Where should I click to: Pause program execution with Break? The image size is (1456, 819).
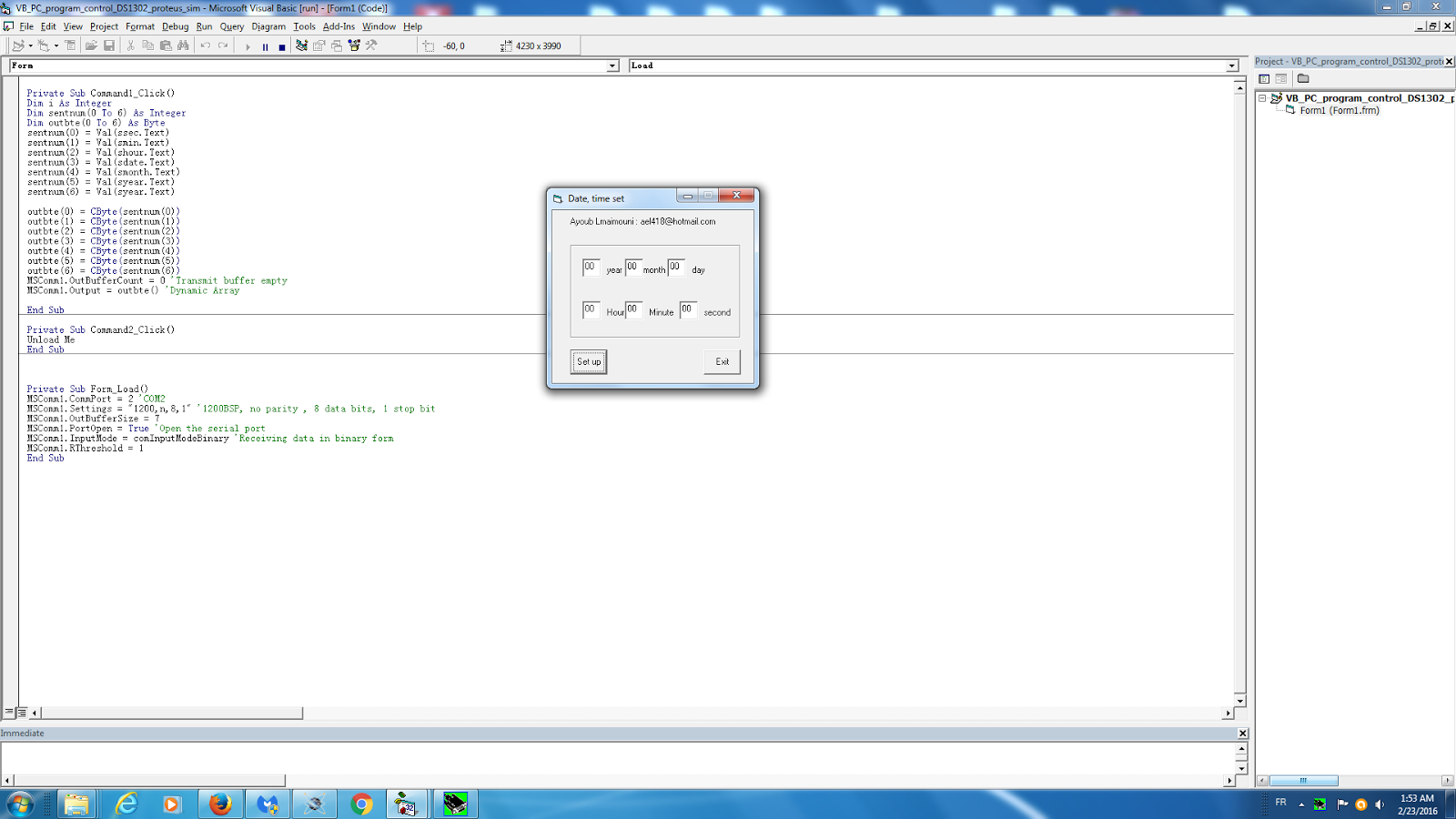265,45
